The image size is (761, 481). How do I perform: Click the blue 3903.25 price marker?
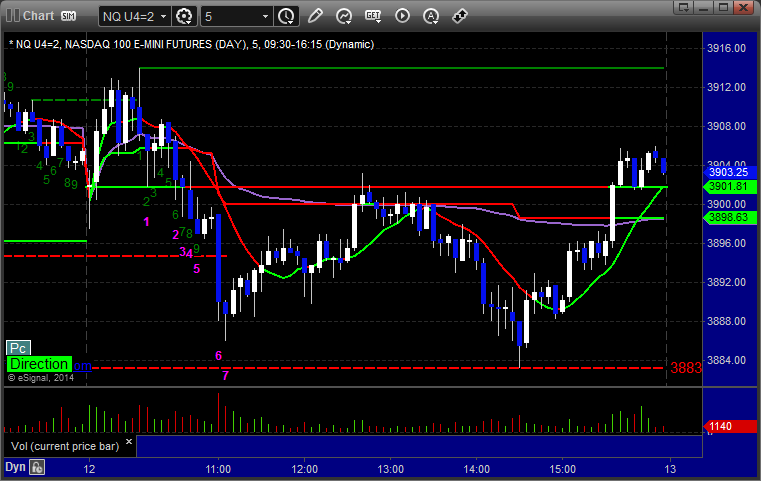pyautogui.click(x=730, y=172)
